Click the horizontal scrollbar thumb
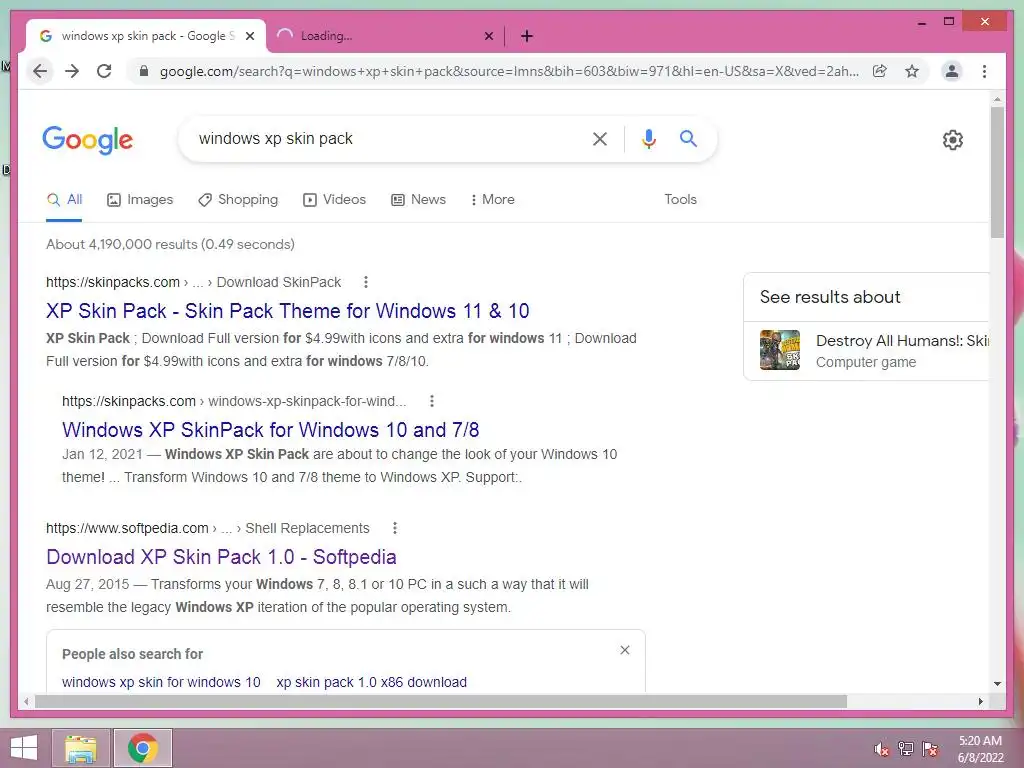Image resolution: width=1024 pixels, height=768 pixels. click(441, 701)
